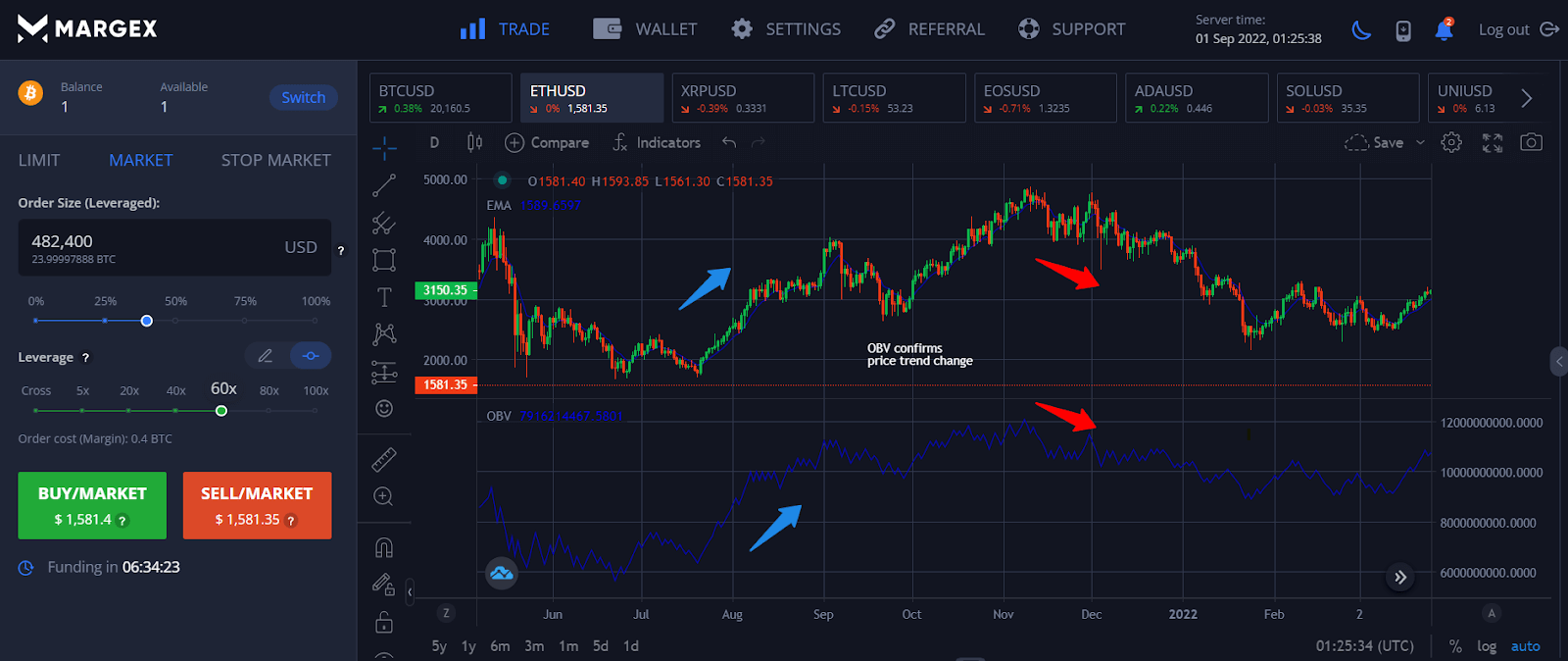Select the trend line drawing tool
The width and height of the screenshot is (1568, 661).
[x=384, y=185]
